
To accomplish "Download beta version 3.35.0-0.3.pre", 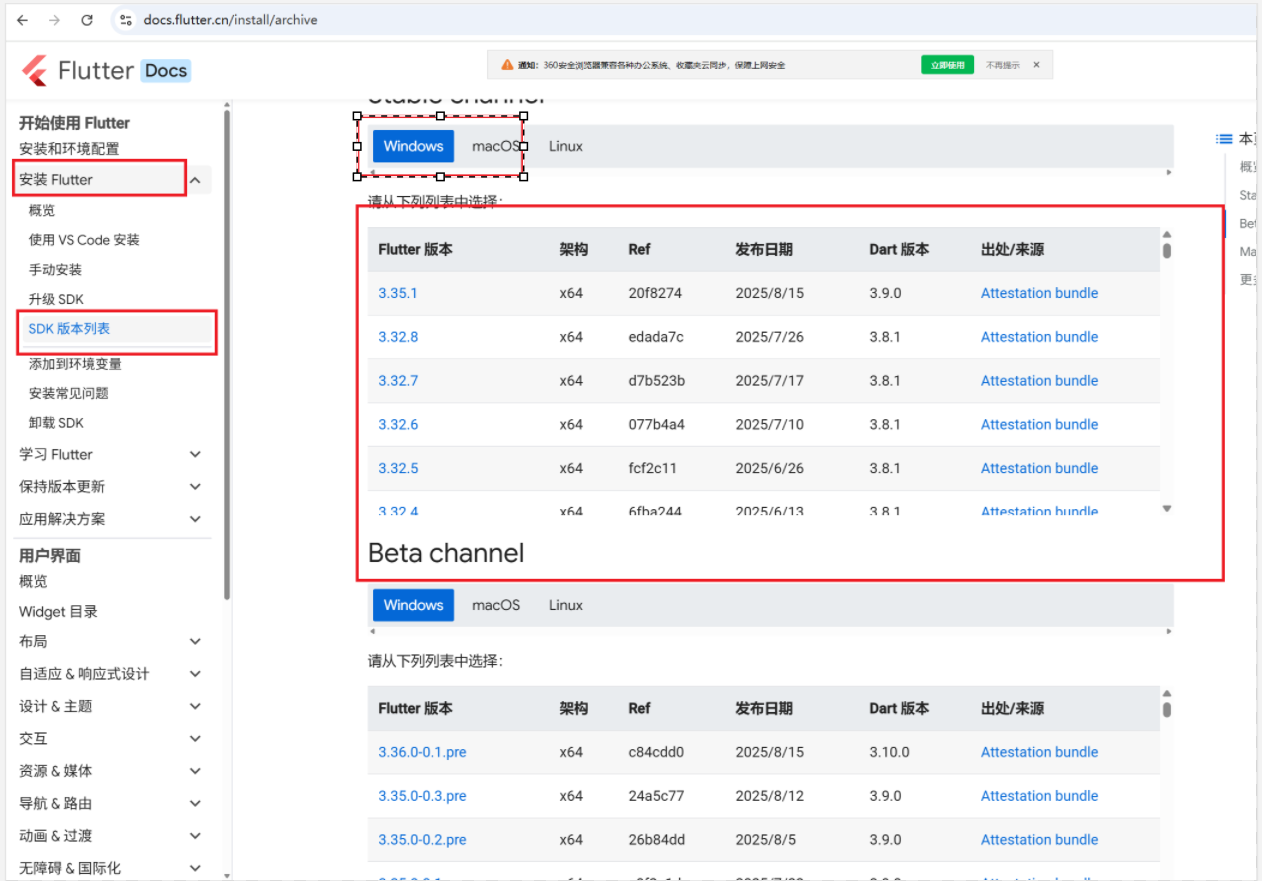I will coord(422,796).
